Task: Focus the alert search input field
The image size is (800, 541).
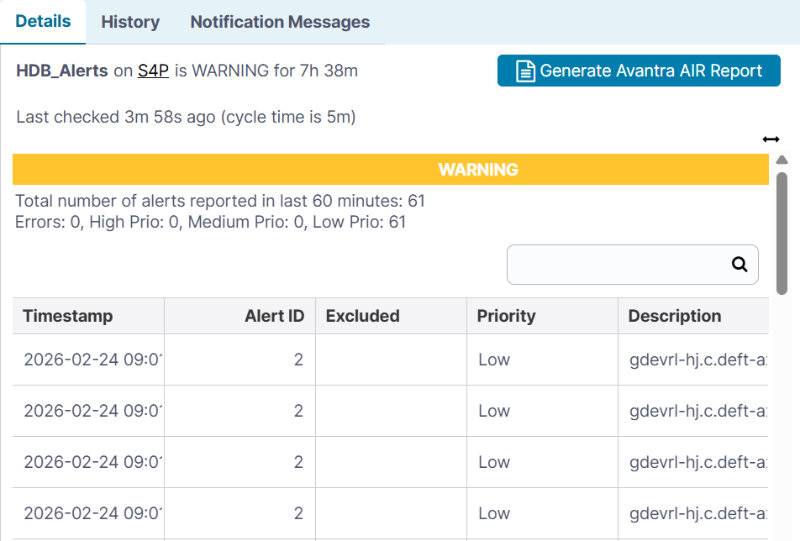Action: 633,264
